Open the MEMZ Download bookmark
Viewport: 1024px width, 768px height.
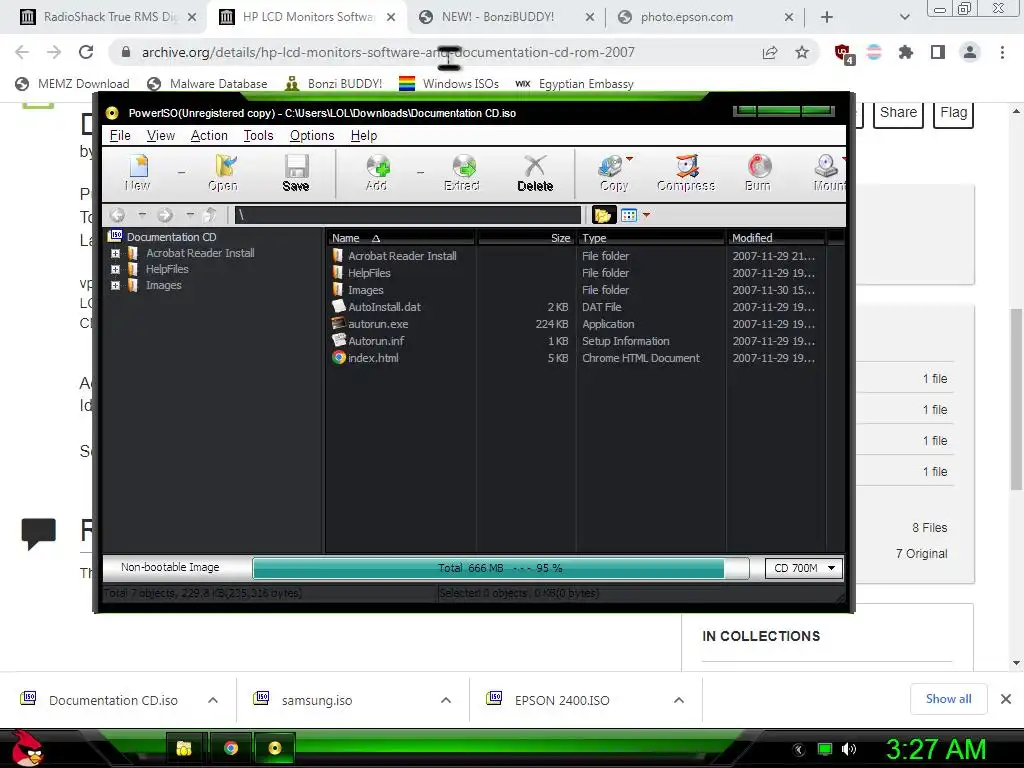[72, 84]
